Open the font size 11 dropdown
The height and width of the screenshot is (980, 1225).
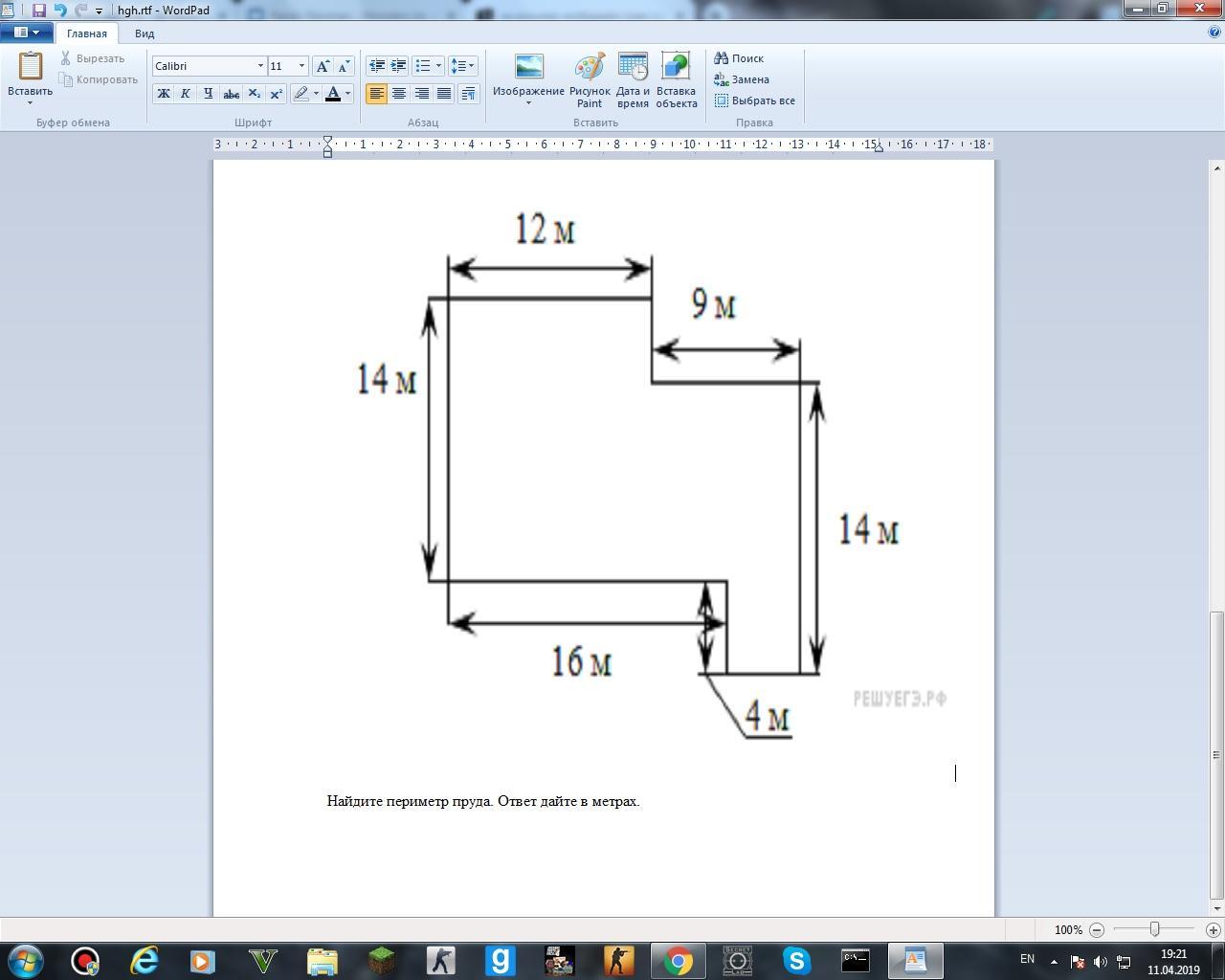[x=301, y=66]
